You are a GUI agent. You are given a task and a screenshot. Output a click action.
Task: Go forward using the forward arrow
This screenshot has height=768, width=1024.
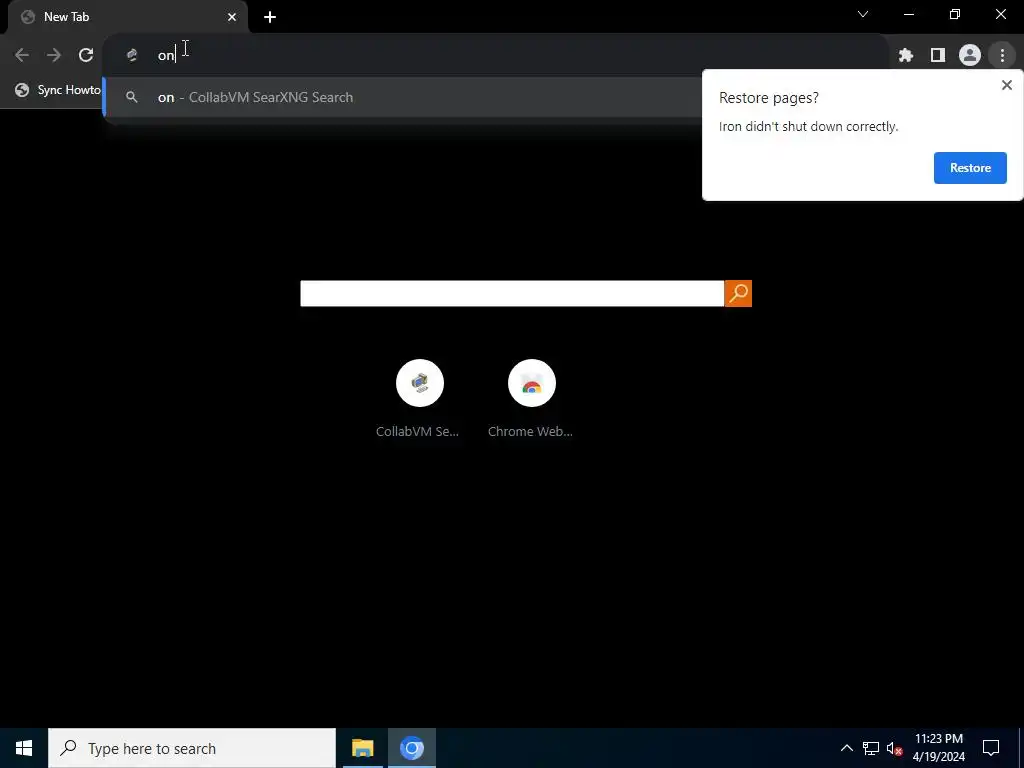click(54, 56)
